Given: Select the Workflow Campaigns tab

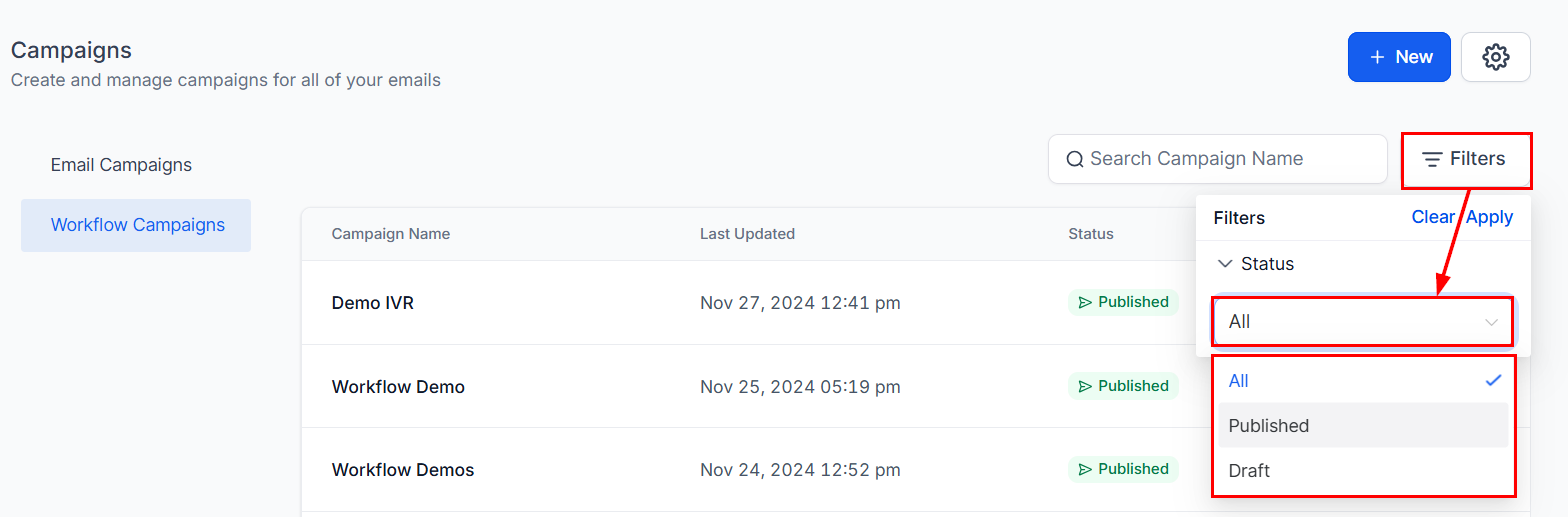Looking at the screenshot, I should (137, 225).
